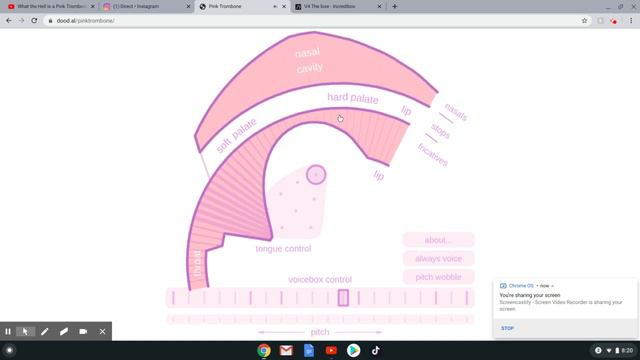Reload the Pink Trombone page
The width and height of the screenshot is (640, 360).
34,20
